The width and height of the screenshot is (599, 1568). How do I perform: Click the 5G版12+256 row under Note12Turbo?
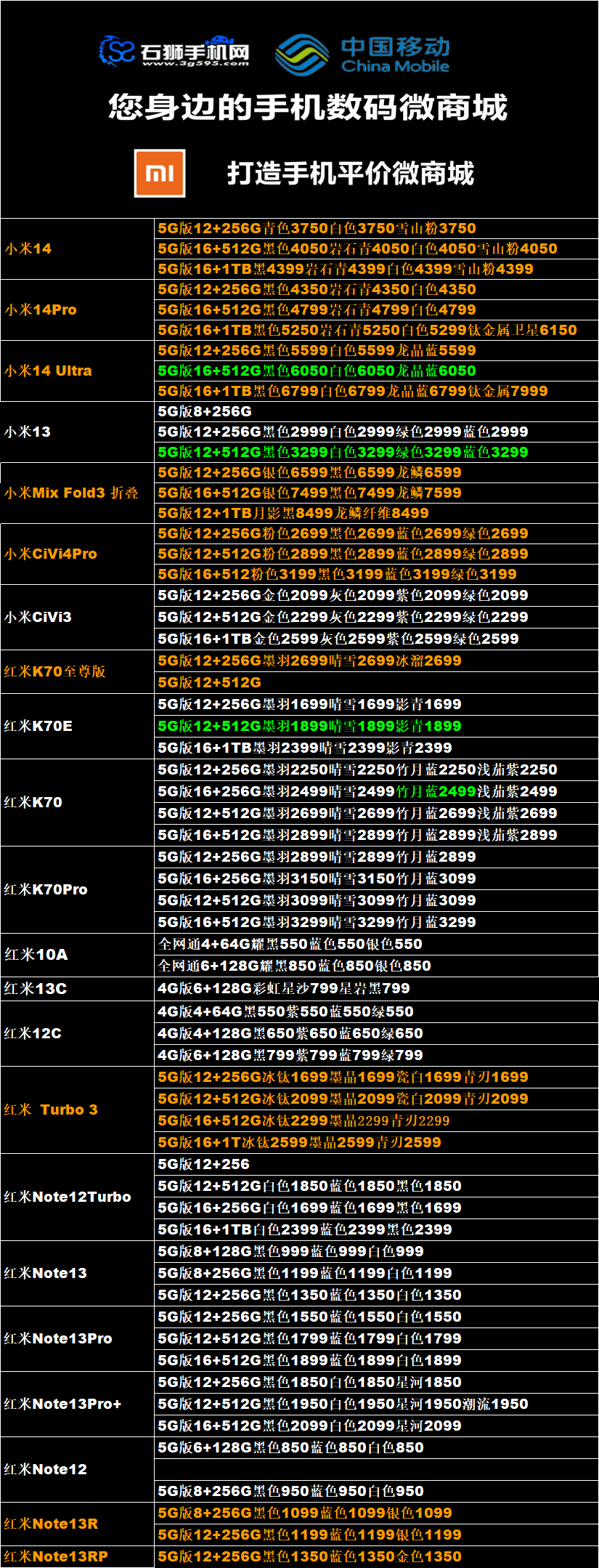[x=376, y=1164]
